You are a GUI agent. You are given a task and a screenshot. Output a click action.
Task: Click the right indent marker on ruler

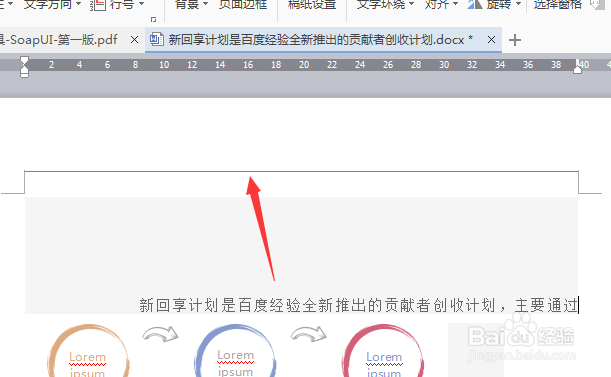tap(577, 68)
